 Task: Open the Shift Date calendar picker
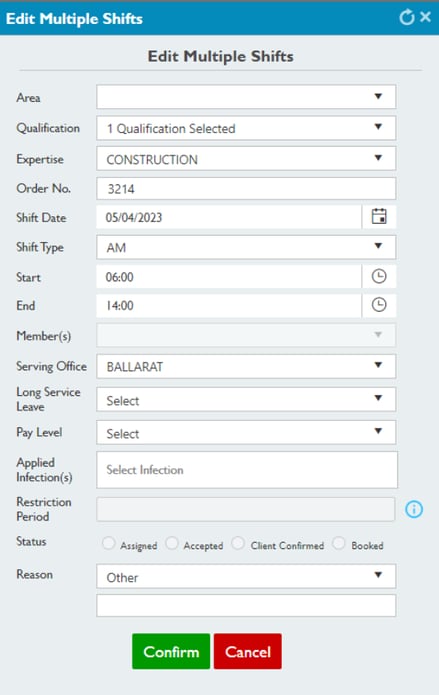point(379,217)
